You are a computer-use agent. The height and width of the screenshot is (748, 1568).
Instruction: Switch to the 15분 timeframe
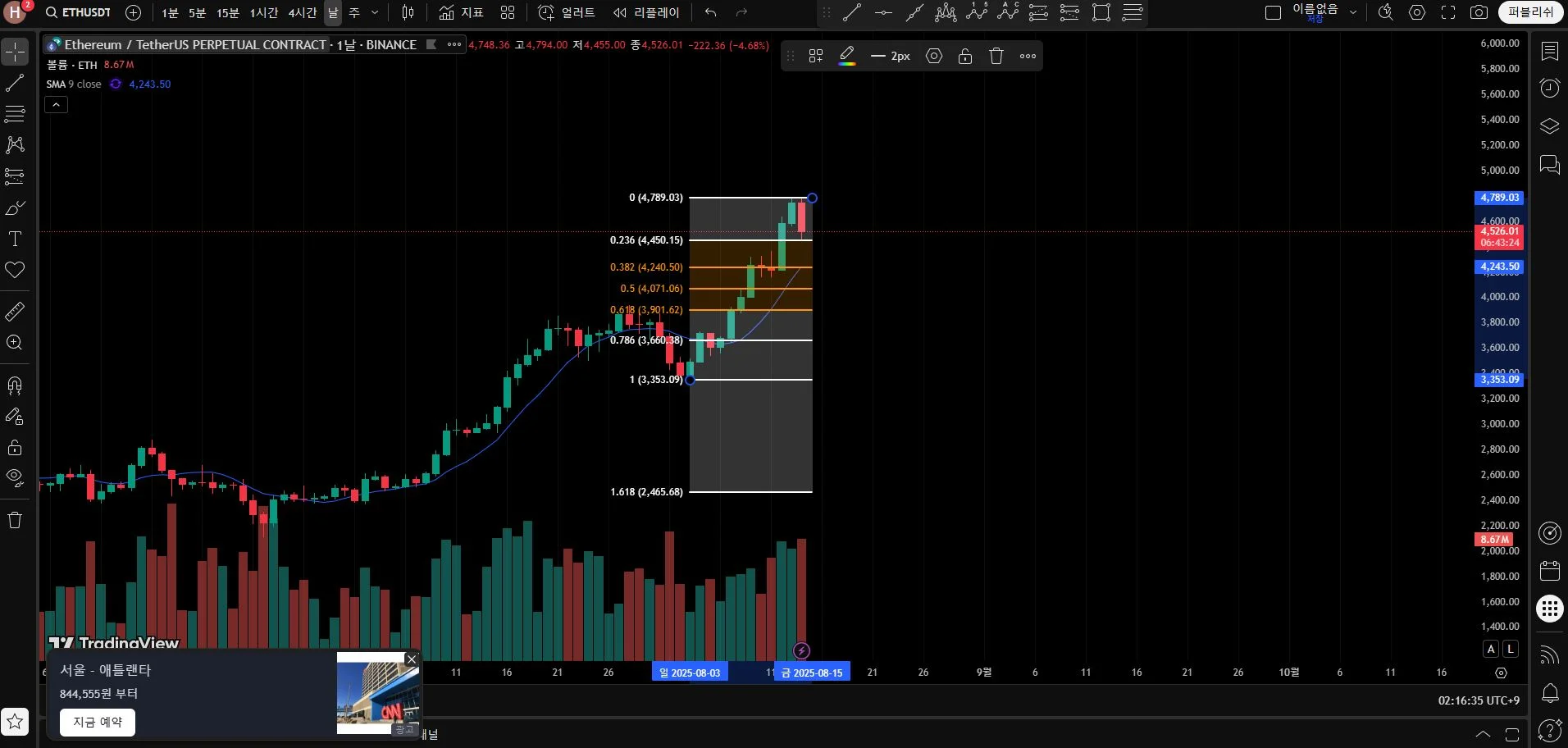tap(228, 12)
